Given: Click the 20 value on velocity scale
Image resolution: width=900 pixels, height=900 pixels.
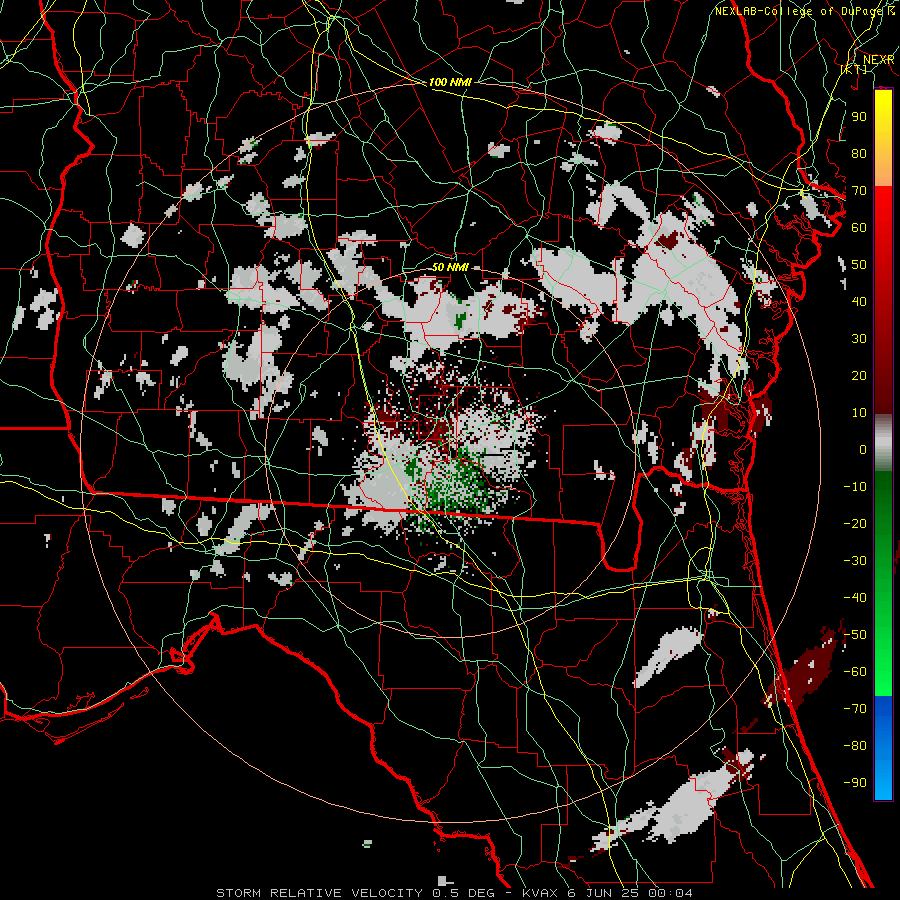Looking at the screenshot, I should [859, 376].
